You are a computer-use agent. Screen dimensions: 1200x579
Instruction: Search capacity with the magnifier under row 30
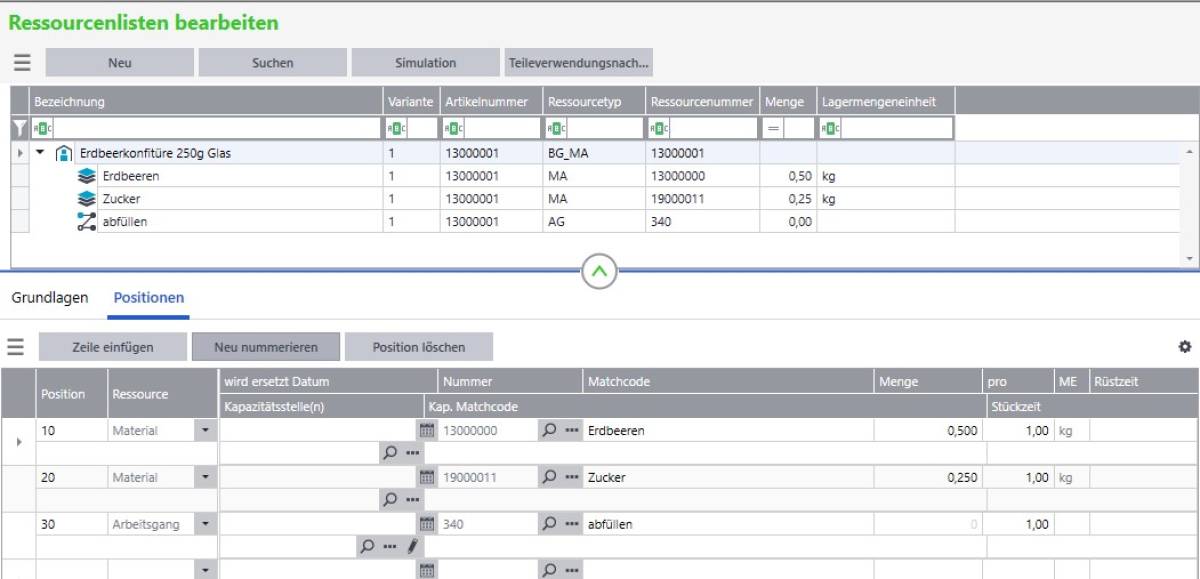pos(368,546)
